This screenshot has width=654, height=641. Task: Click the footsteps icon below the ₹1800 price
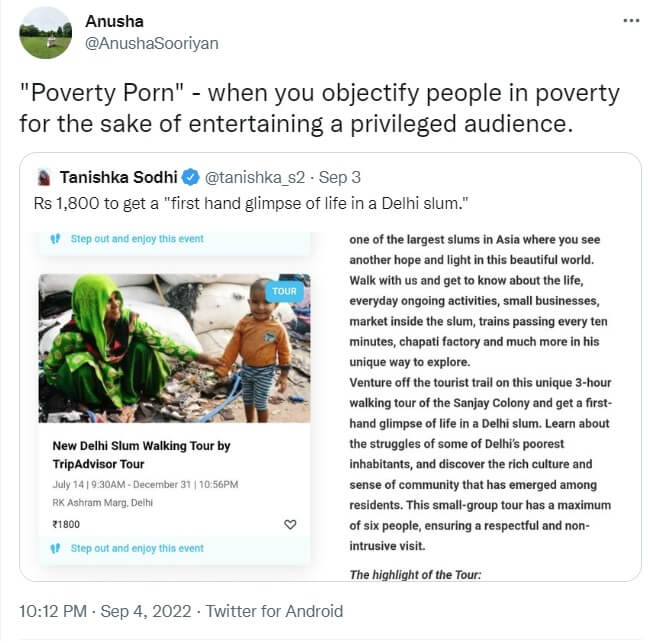(56, 548)
